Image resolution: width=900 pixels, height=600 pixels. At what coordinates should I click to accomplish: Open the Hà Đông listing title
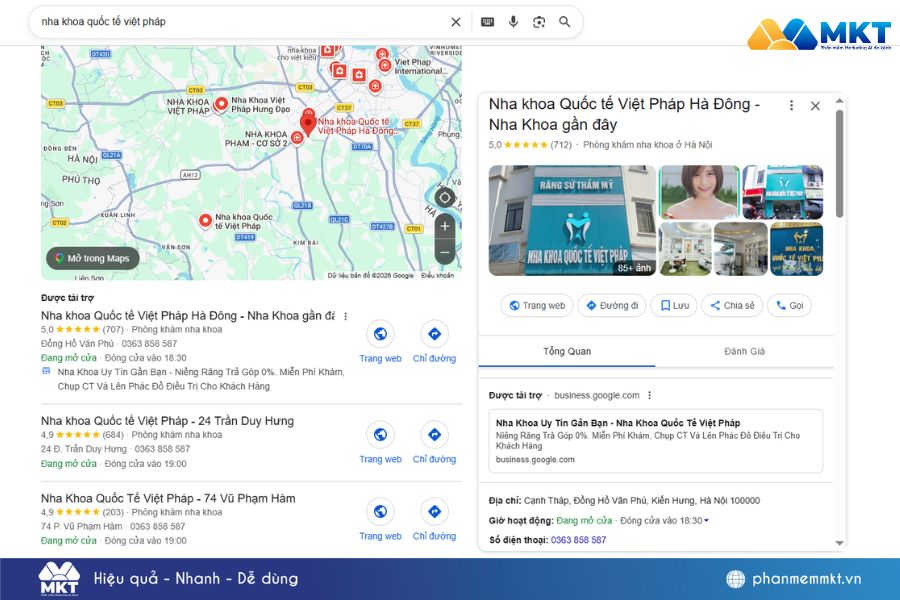[188, 316]
